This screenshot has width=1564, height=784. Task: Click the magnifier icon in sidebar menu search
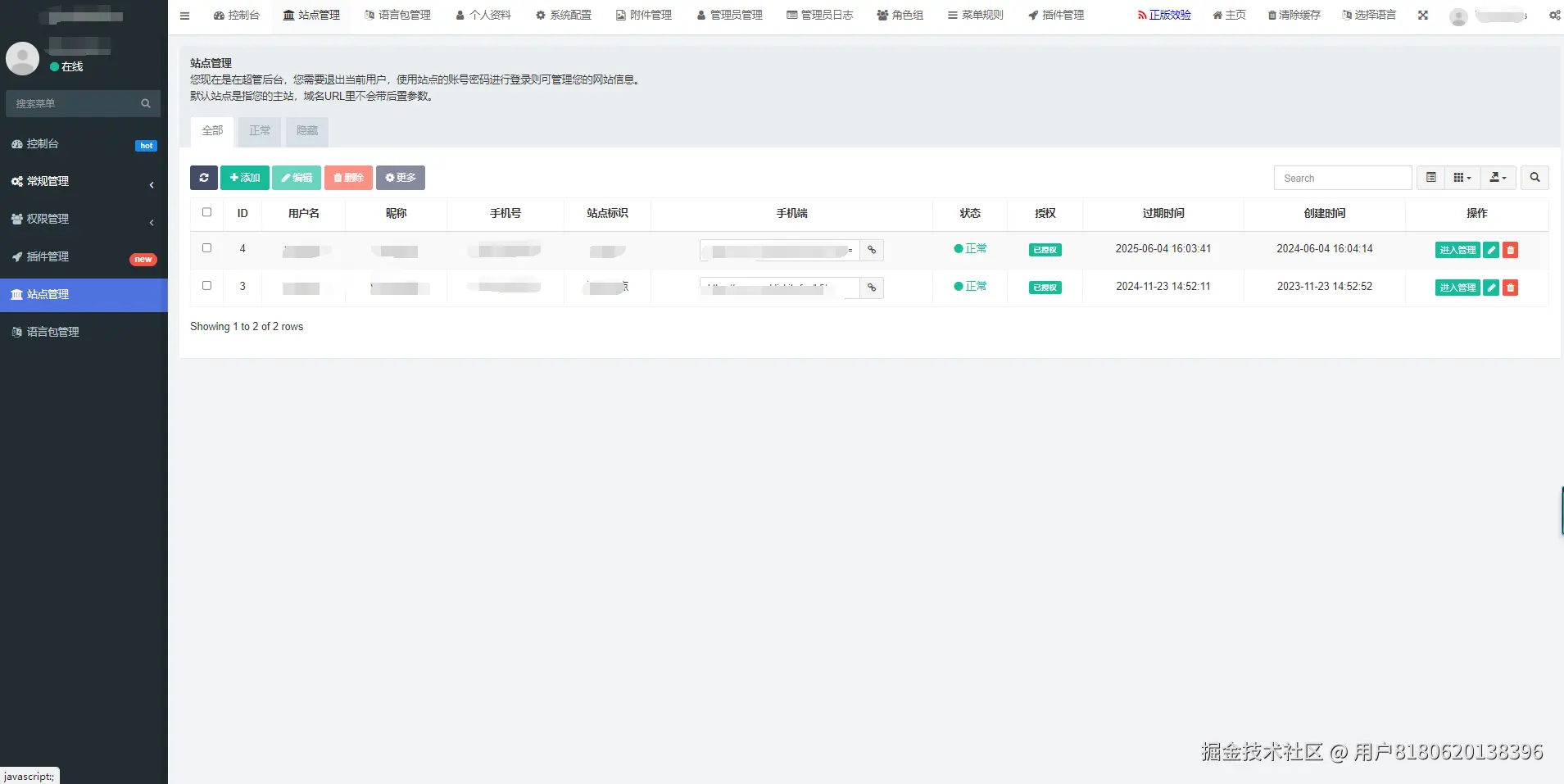146,104
